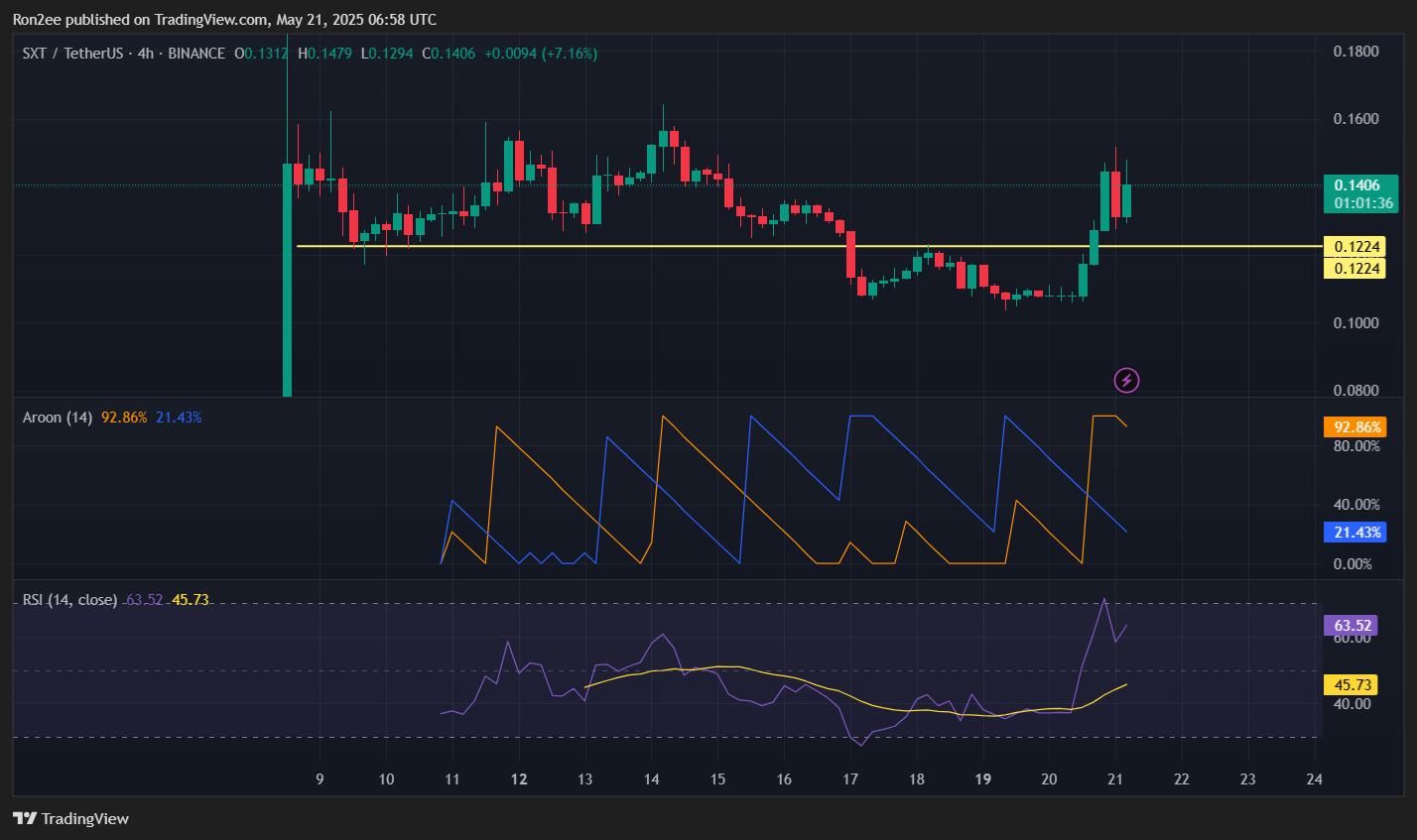Viewport: 1417px width, 840px height.
Task: Click the purple 63.52 RSI value badge
Action: pos(1355,625)
